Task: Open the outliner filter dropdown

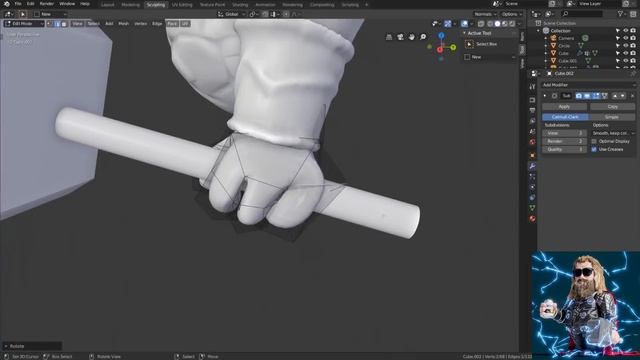Action: 622,14
